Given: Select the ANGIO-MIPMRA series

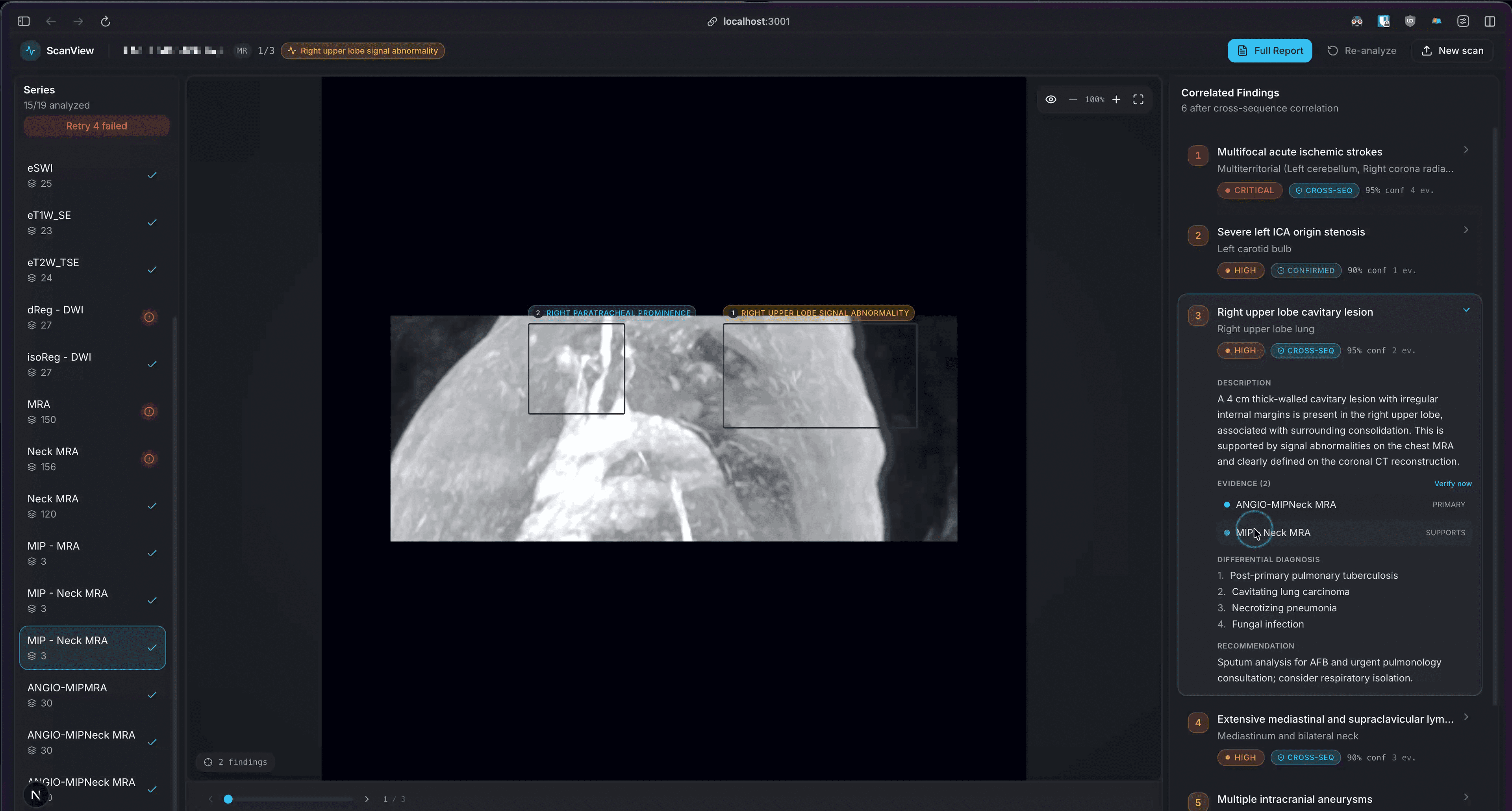Looking at the screenshot, I should 93,695.
